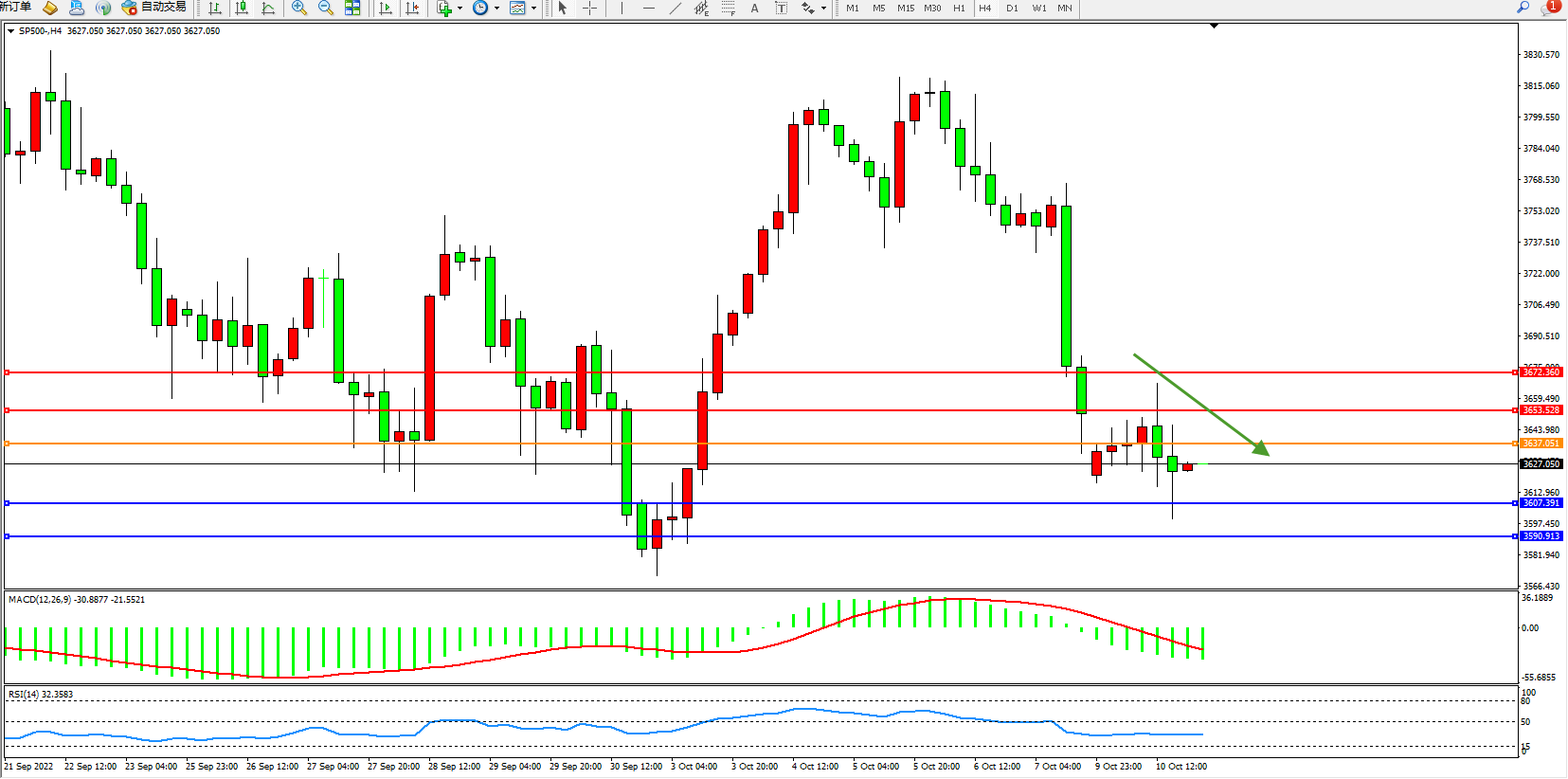The width and height of the screenshot is (1568, 779).
Task: Toggle chart shift
Action: click(412, 9)
